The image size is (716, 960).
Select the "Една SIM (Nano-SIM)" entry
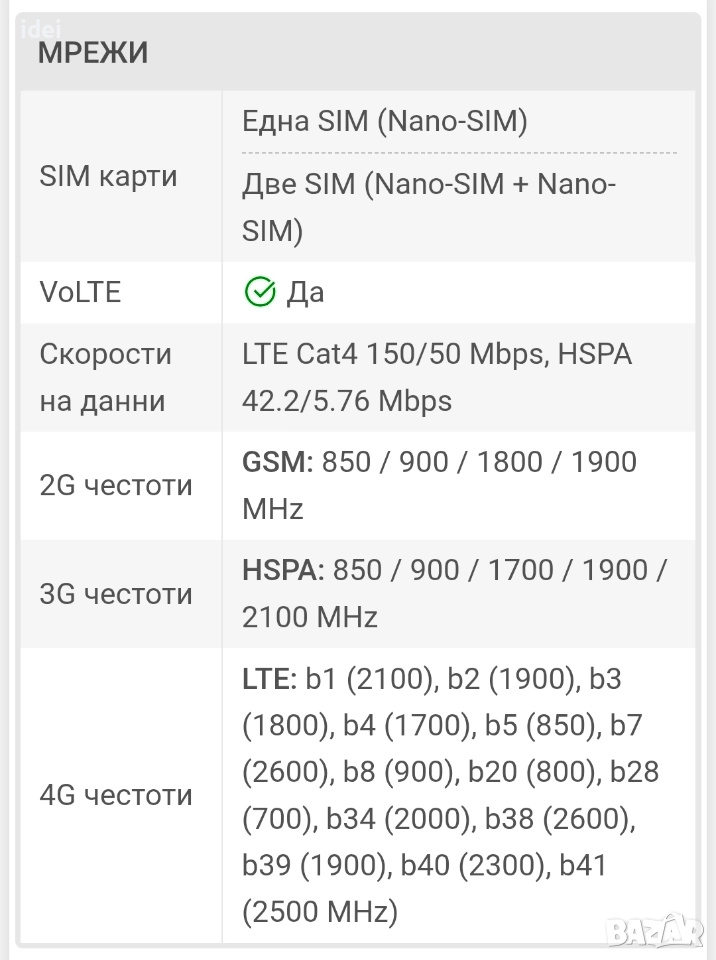384,122
